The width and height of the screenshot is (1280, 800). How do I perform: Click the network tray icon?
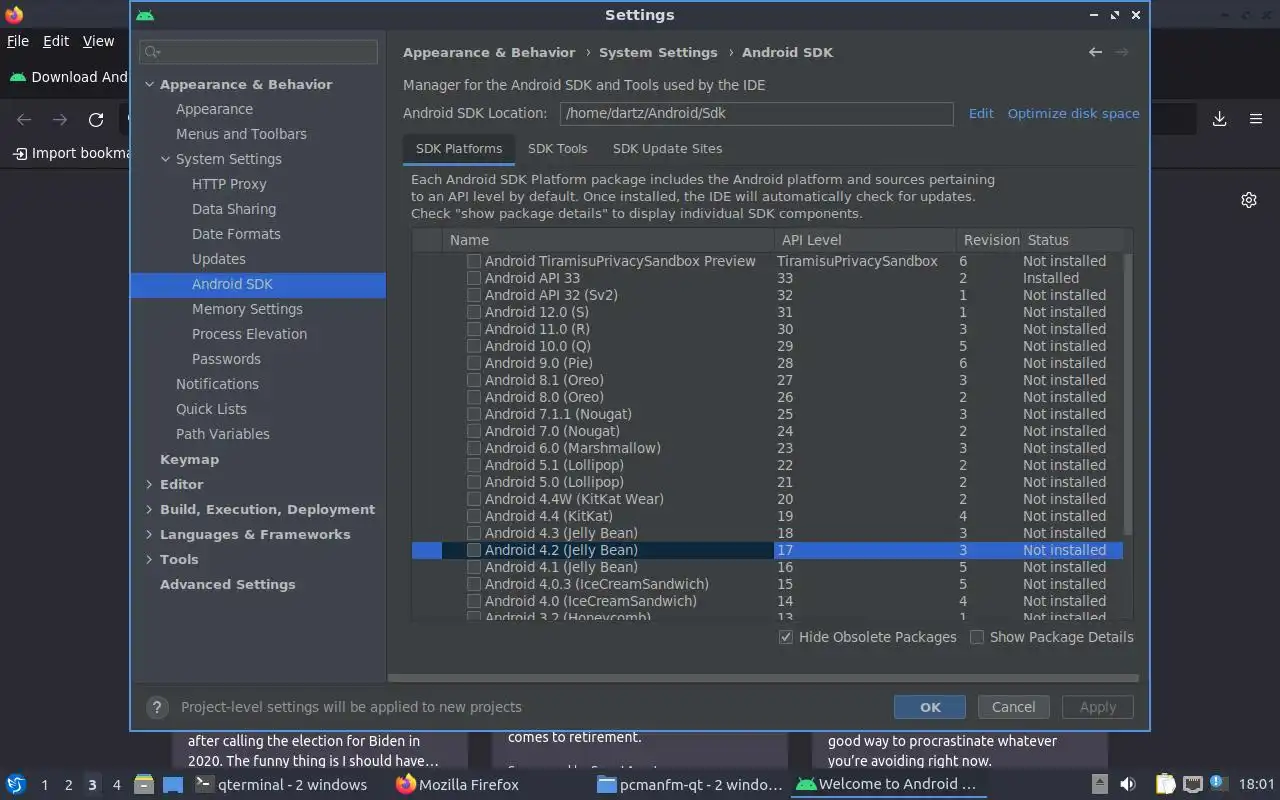point(1192,784)
